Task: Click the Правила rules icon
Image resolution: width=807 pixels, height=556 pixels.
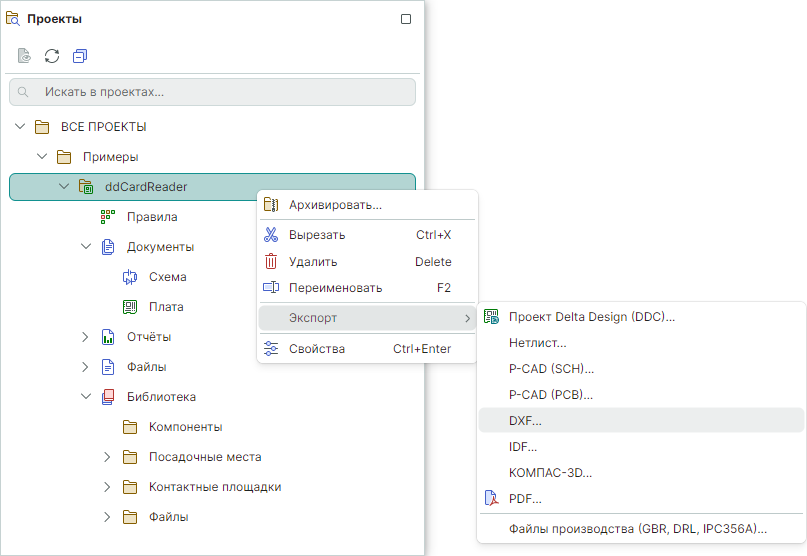Action: [x=108, y=217]
